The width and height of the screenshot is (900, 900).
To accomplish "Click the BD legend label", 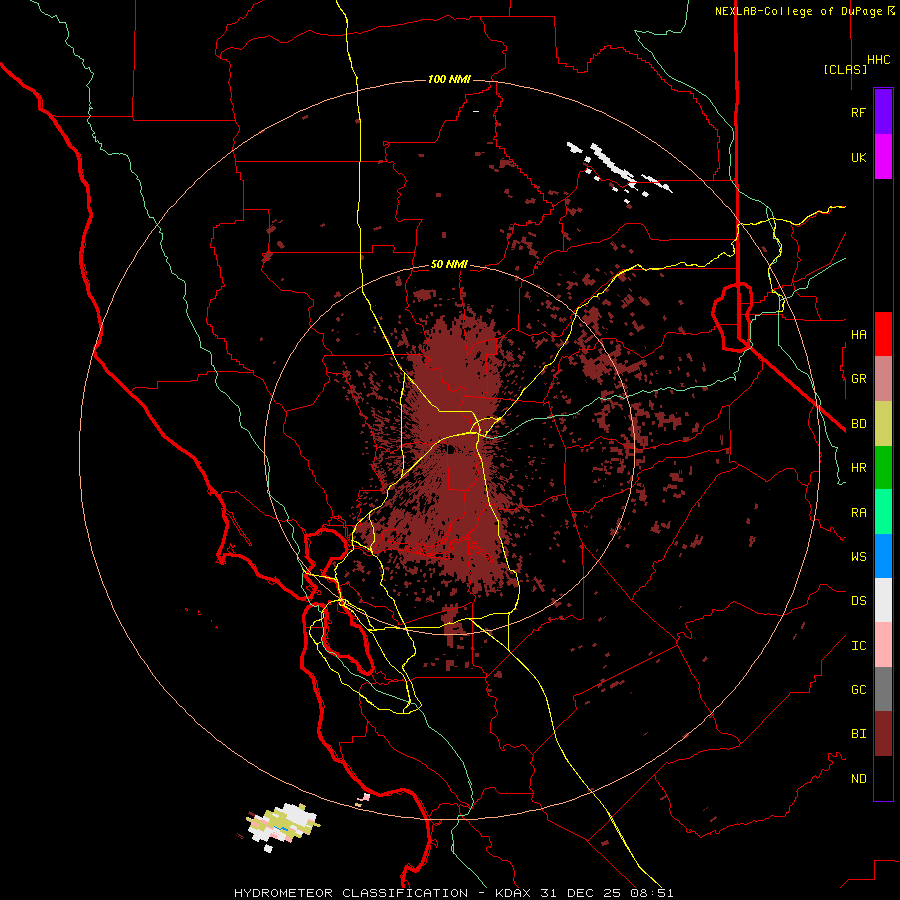I will (x=858, y=424).
